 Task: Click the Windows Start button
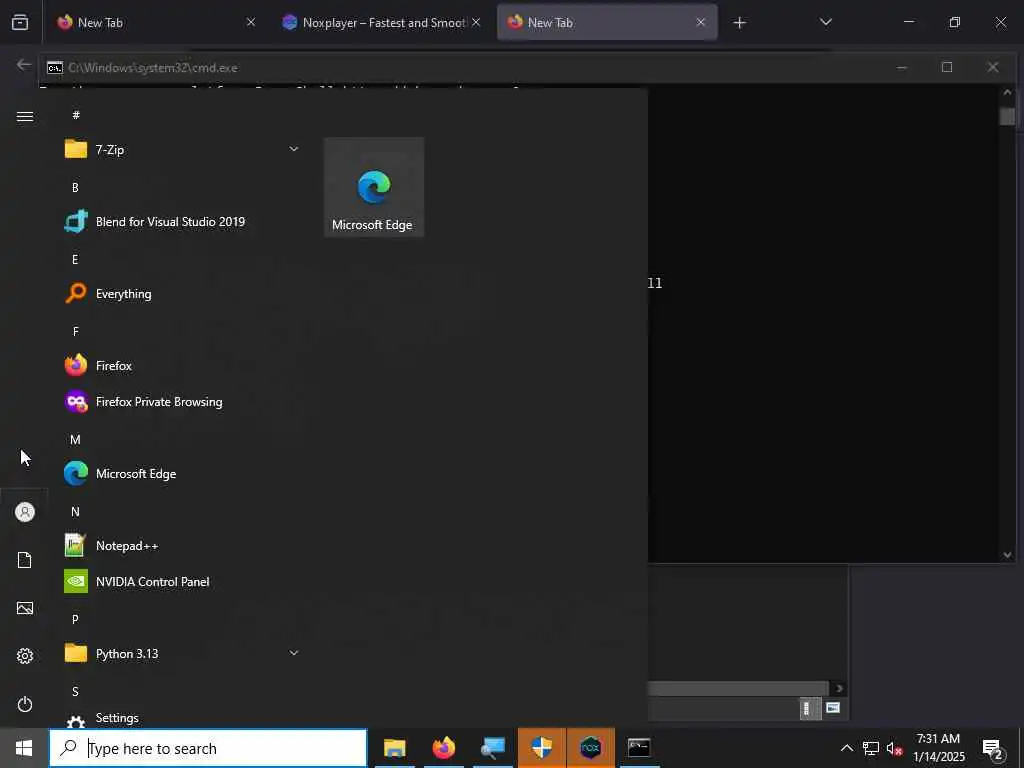click(x=24, y=748)
